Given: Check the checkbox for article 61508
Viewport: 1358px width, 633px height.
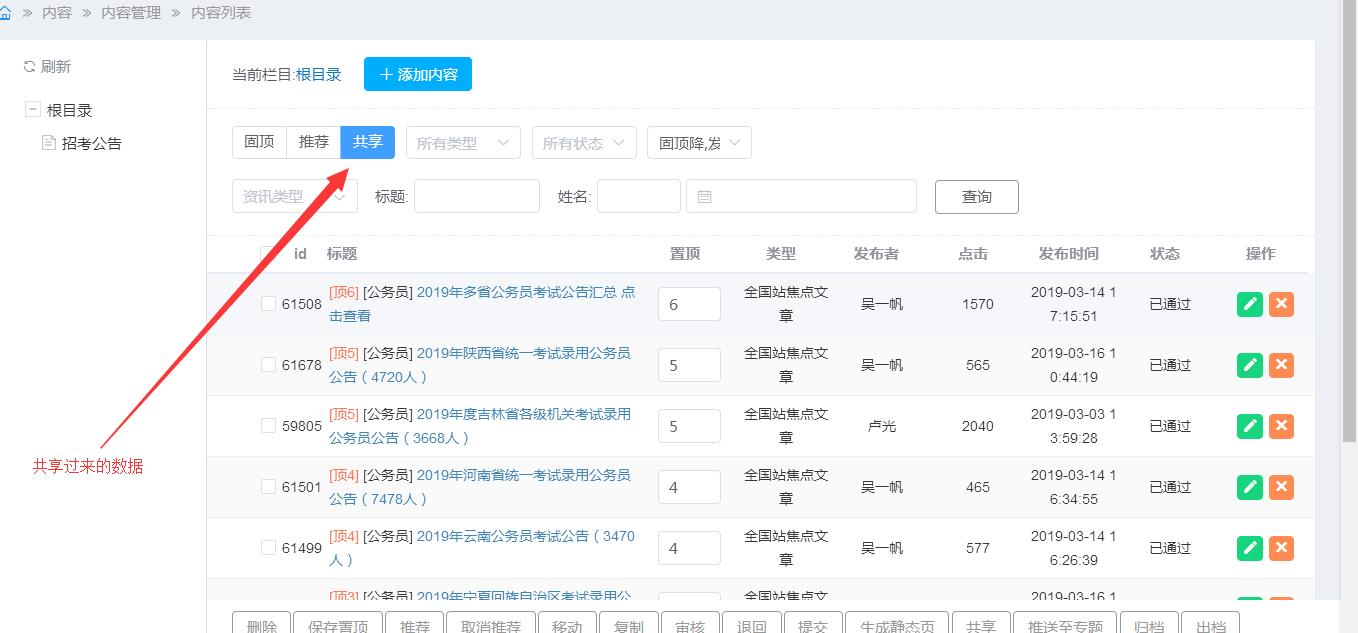Looking at the screenshot, I should click(x=268, y=304).
